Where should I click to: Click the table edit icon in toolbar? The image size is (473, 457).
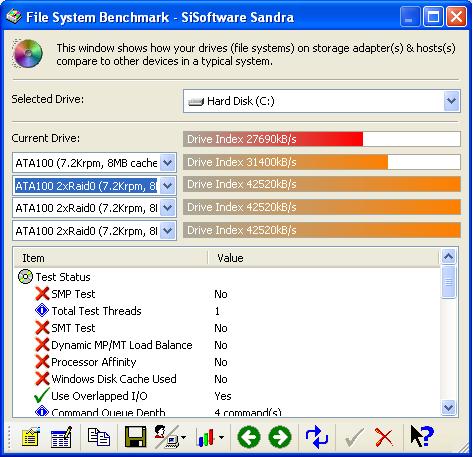61,437
